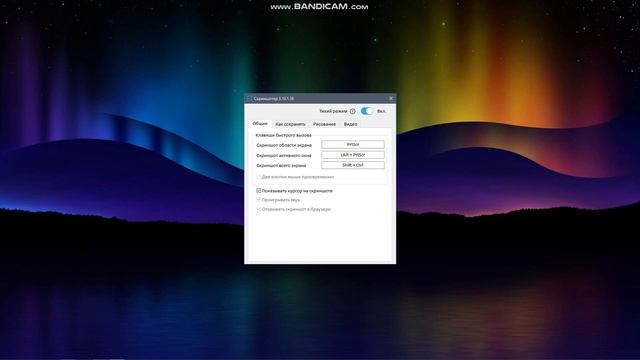Click the help icon beside Тихий режим
The height and width of the screenshot is (360, 640).
tap(353, 111)
